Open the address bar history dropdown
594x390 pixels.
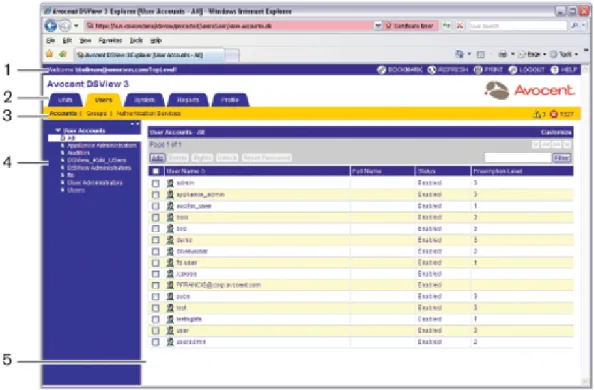point(378,26)
